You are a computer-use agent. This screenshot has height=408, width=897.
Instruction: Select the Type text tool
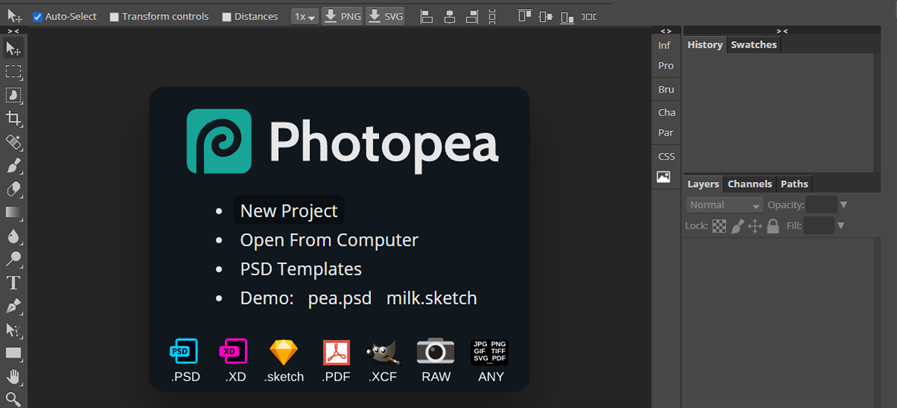pos(13,283)
